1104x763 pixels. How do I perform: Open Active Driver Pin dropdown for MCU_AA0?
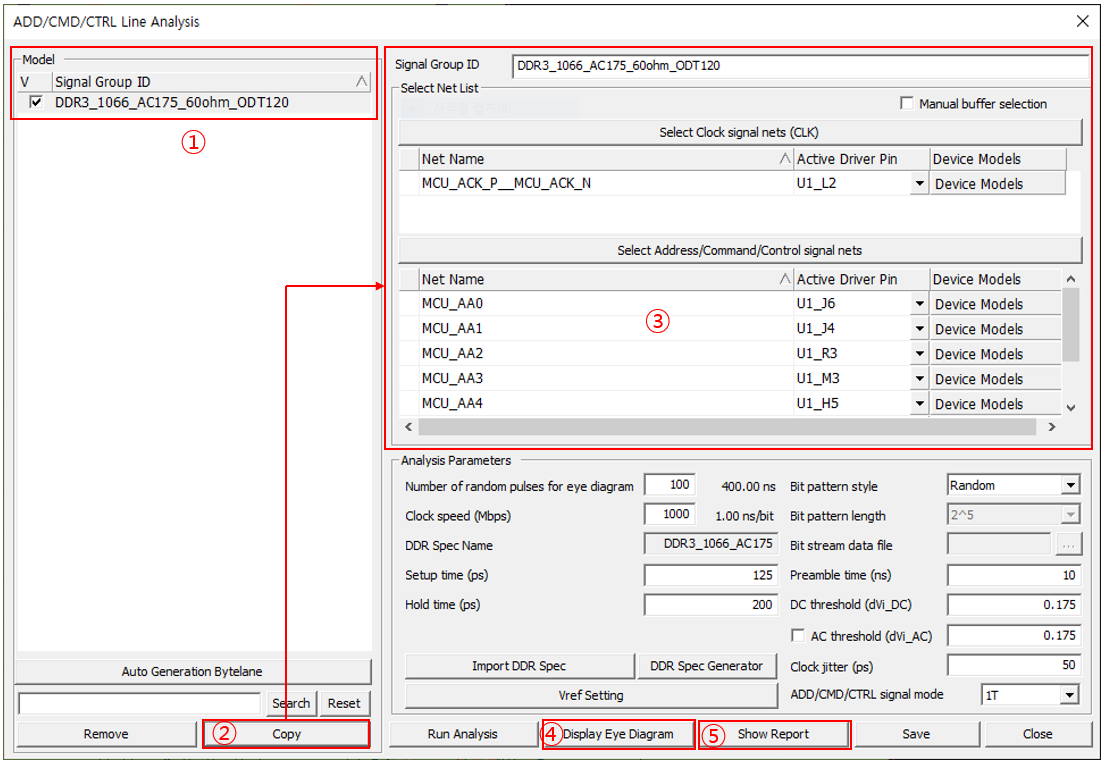tap(918, 304)
